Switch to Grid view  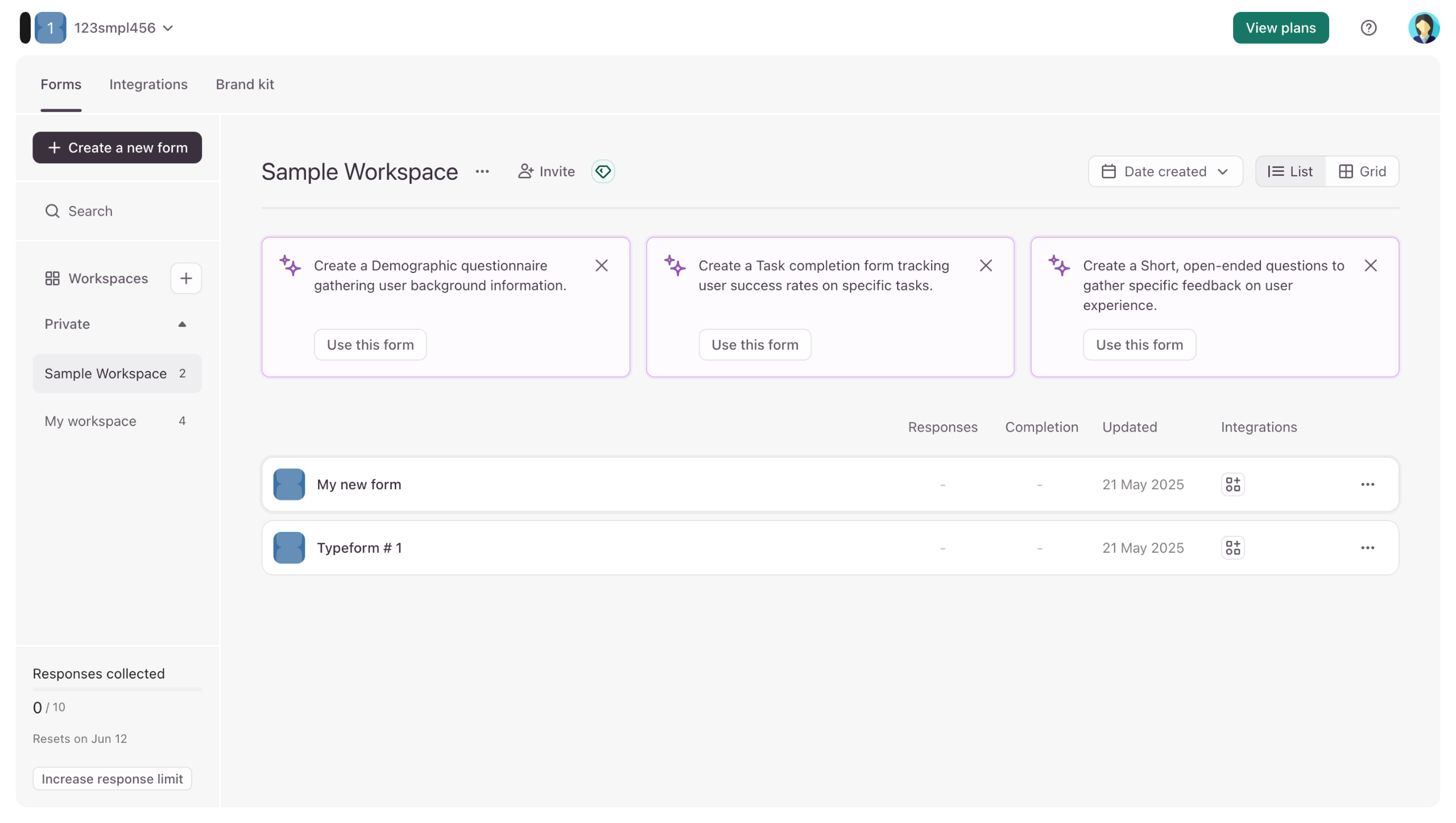[x=1362, y=171]
